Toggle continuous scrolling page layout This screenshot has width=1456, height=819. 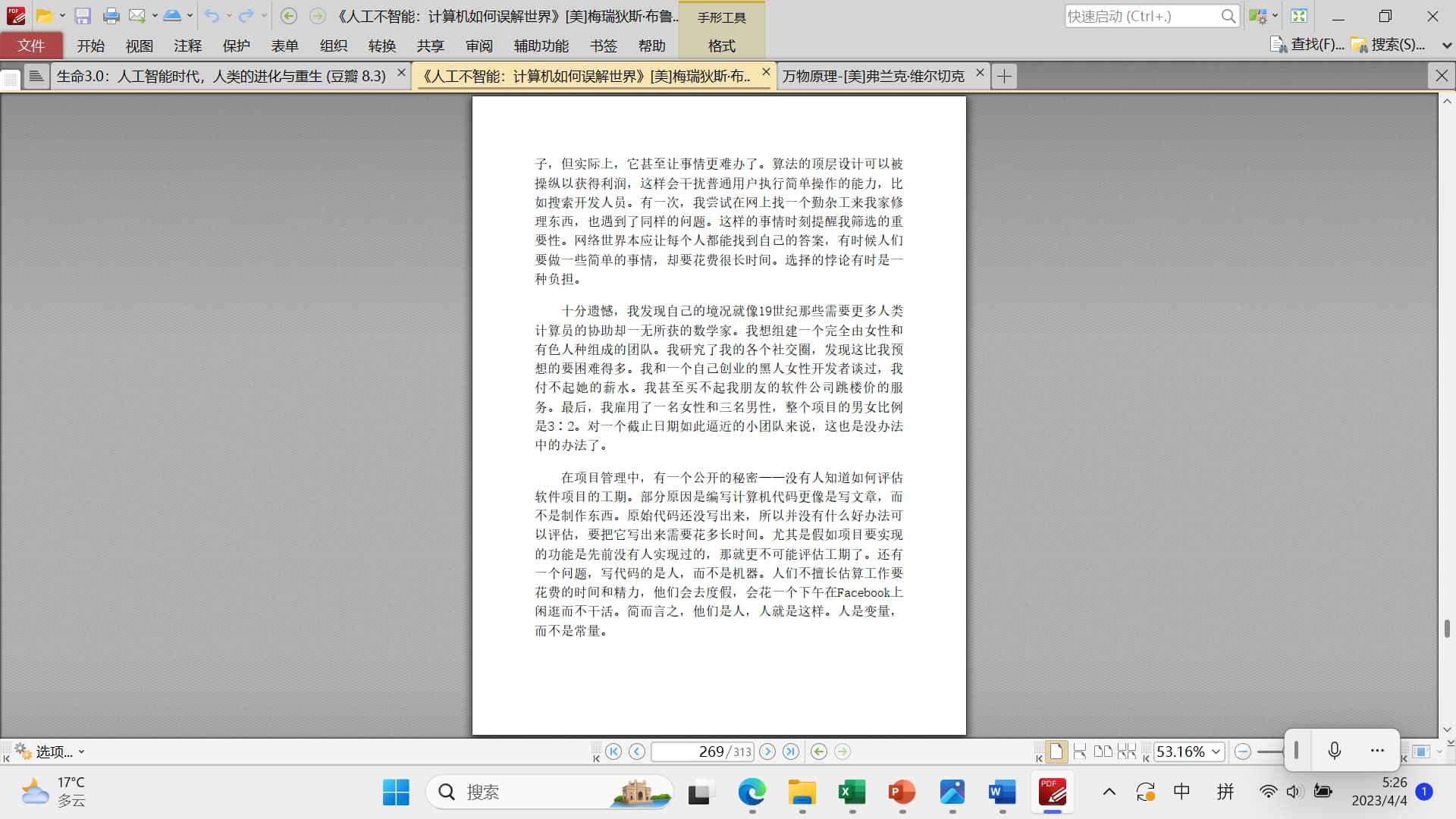(1080, 752)
